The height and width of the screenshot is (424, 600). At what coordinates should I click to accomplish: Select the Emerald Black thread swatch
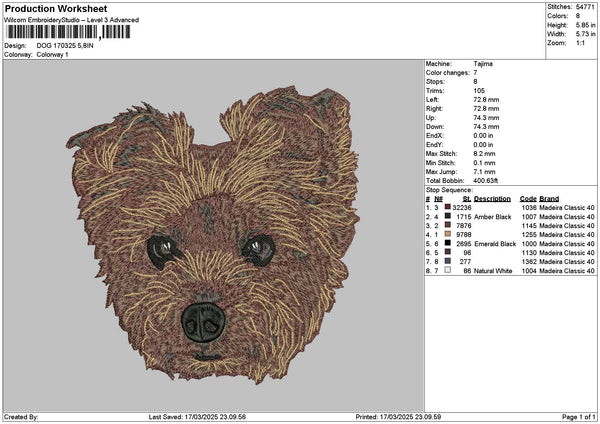pos(447,243)
